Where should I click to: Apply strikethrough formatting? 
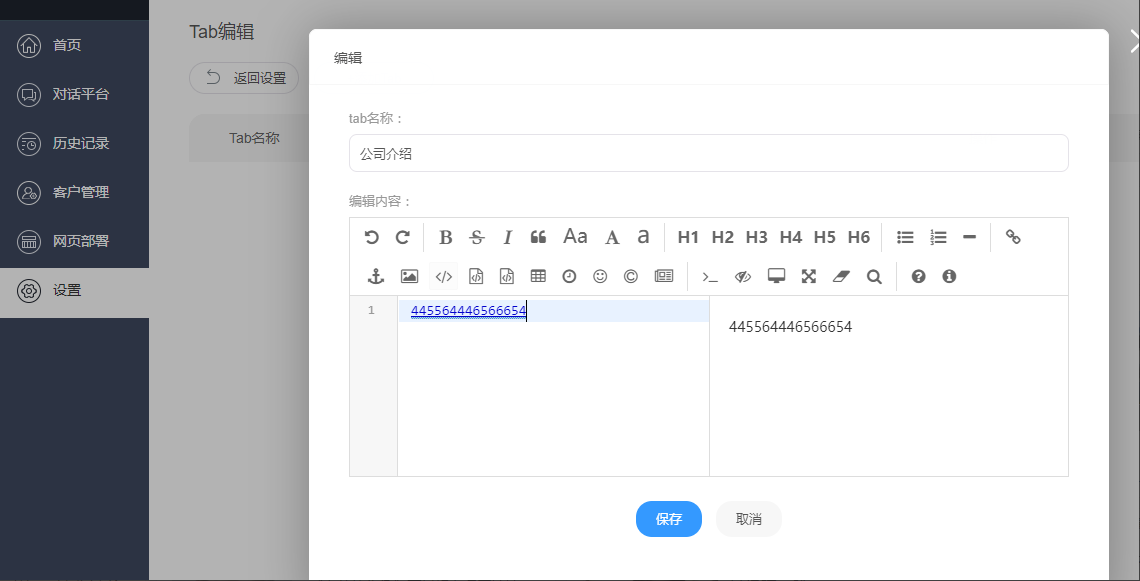[x=477, y=237]
